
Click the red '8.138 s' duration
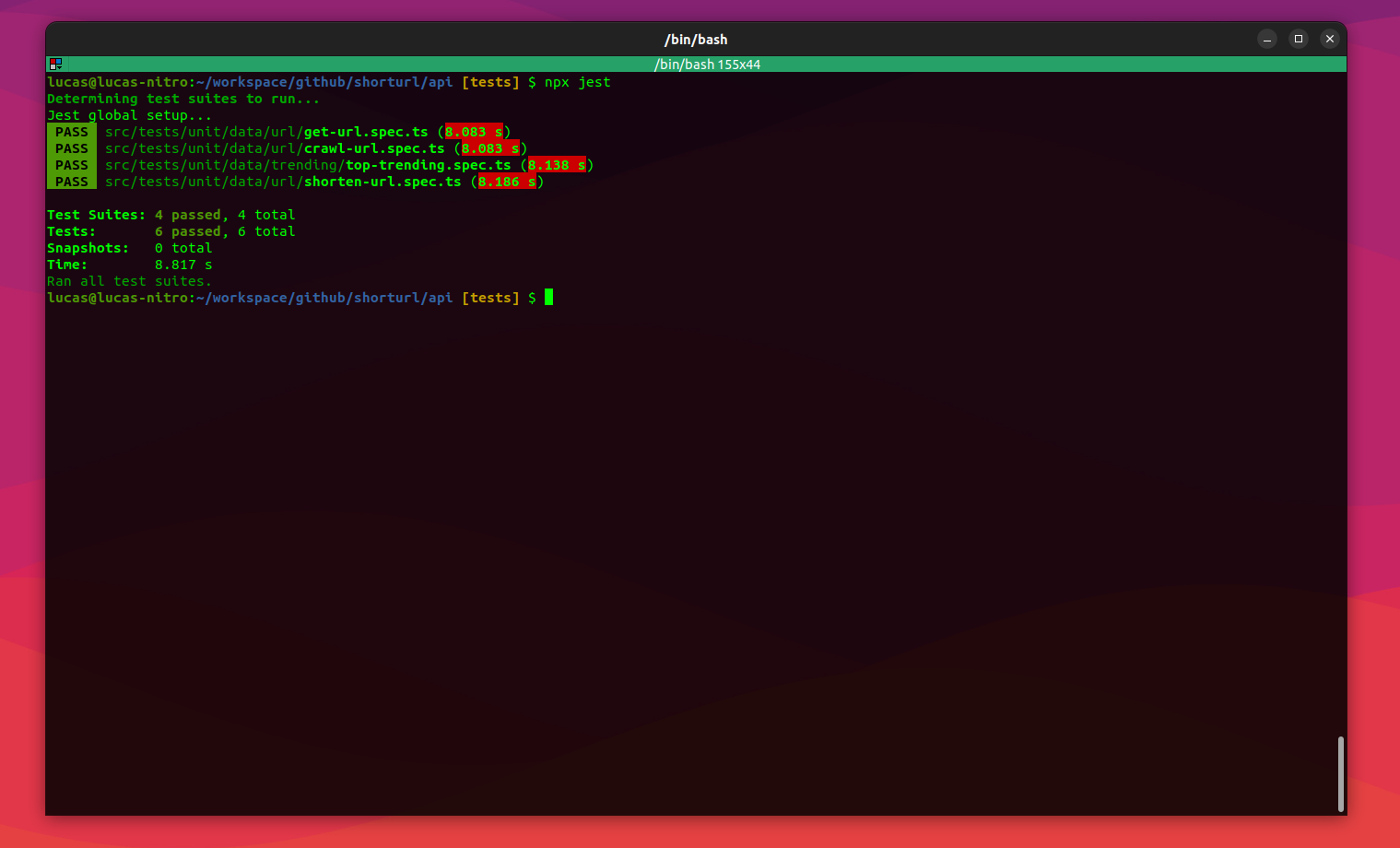(x=557, y=165)
